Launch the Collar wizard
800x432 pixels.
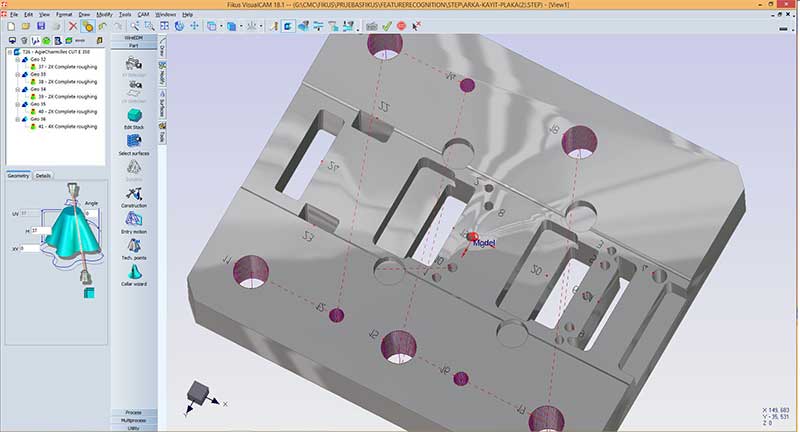point(133,273)
